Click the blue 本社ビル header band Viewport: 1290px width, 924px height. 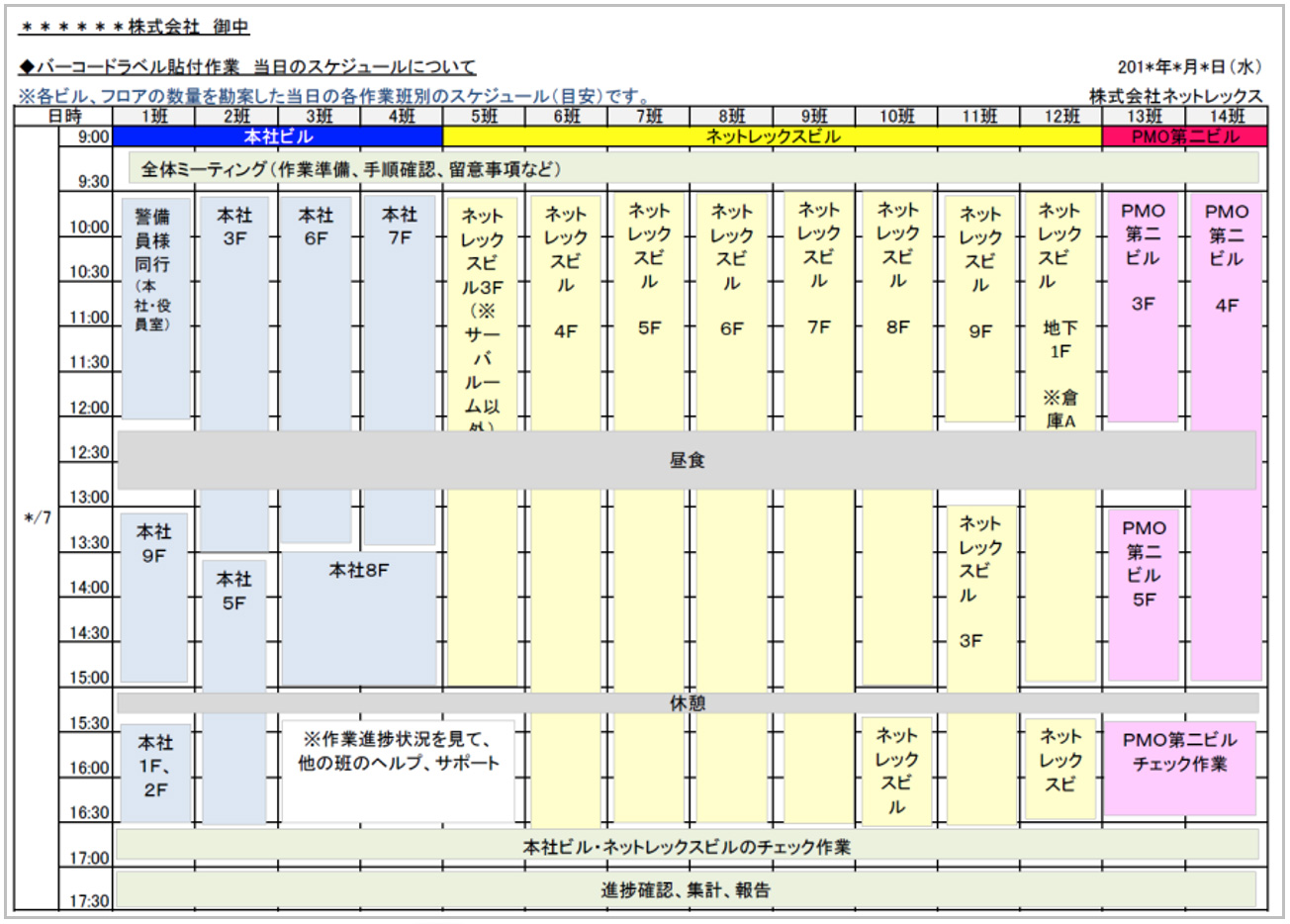click(278, 137)
